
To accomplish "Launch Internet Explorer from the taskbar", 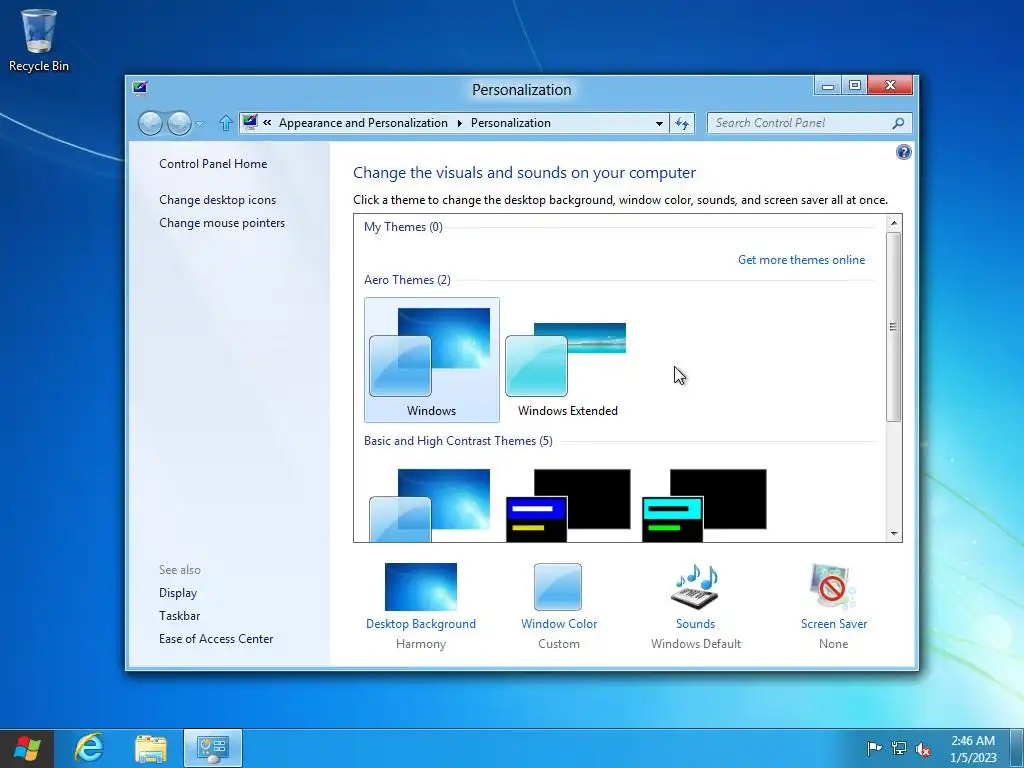I will pyautogui.click(x=89, y=748).
